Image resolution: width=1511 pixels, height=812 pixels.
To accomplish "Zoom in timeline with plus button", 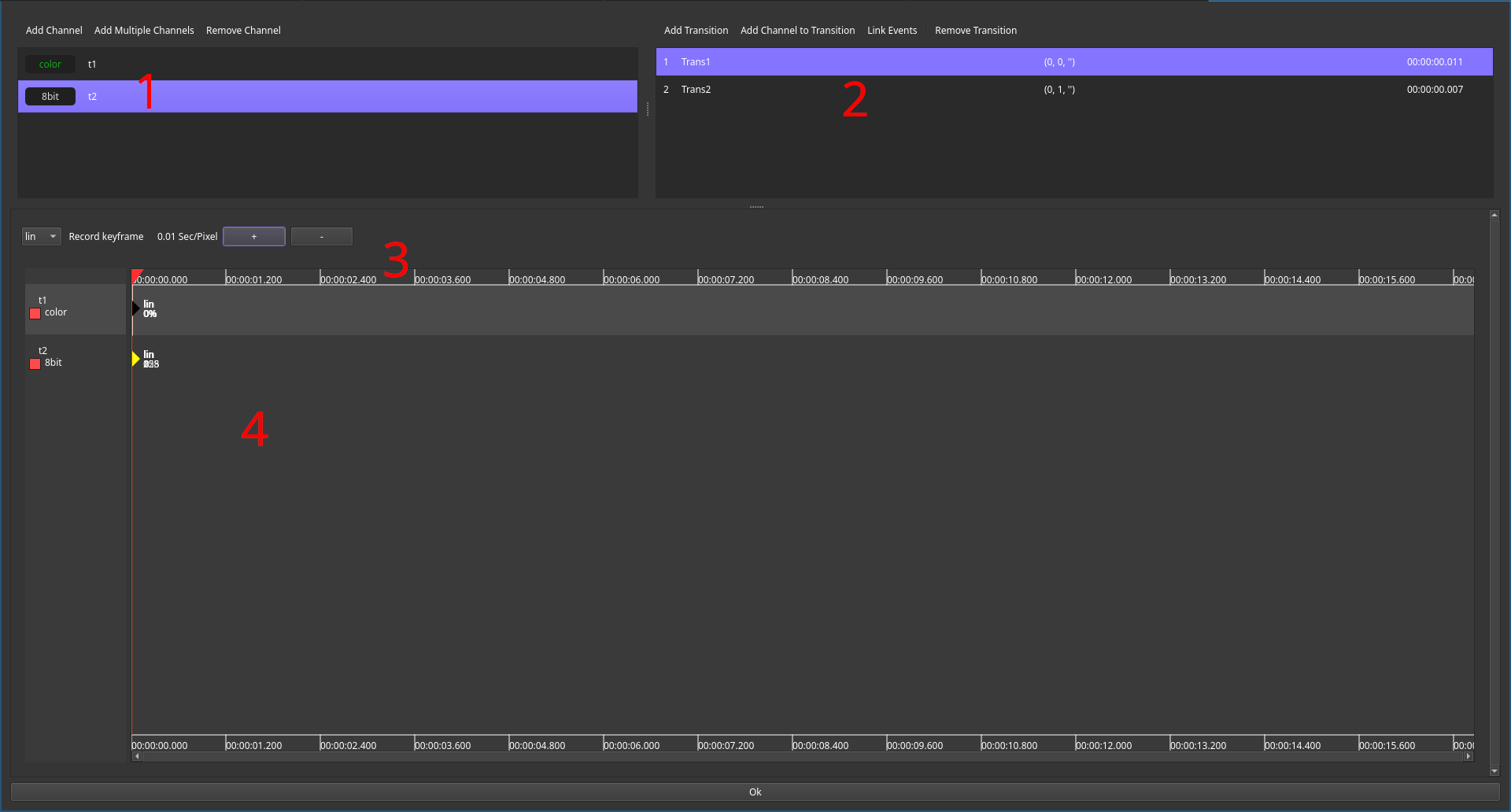I will 254,236.
